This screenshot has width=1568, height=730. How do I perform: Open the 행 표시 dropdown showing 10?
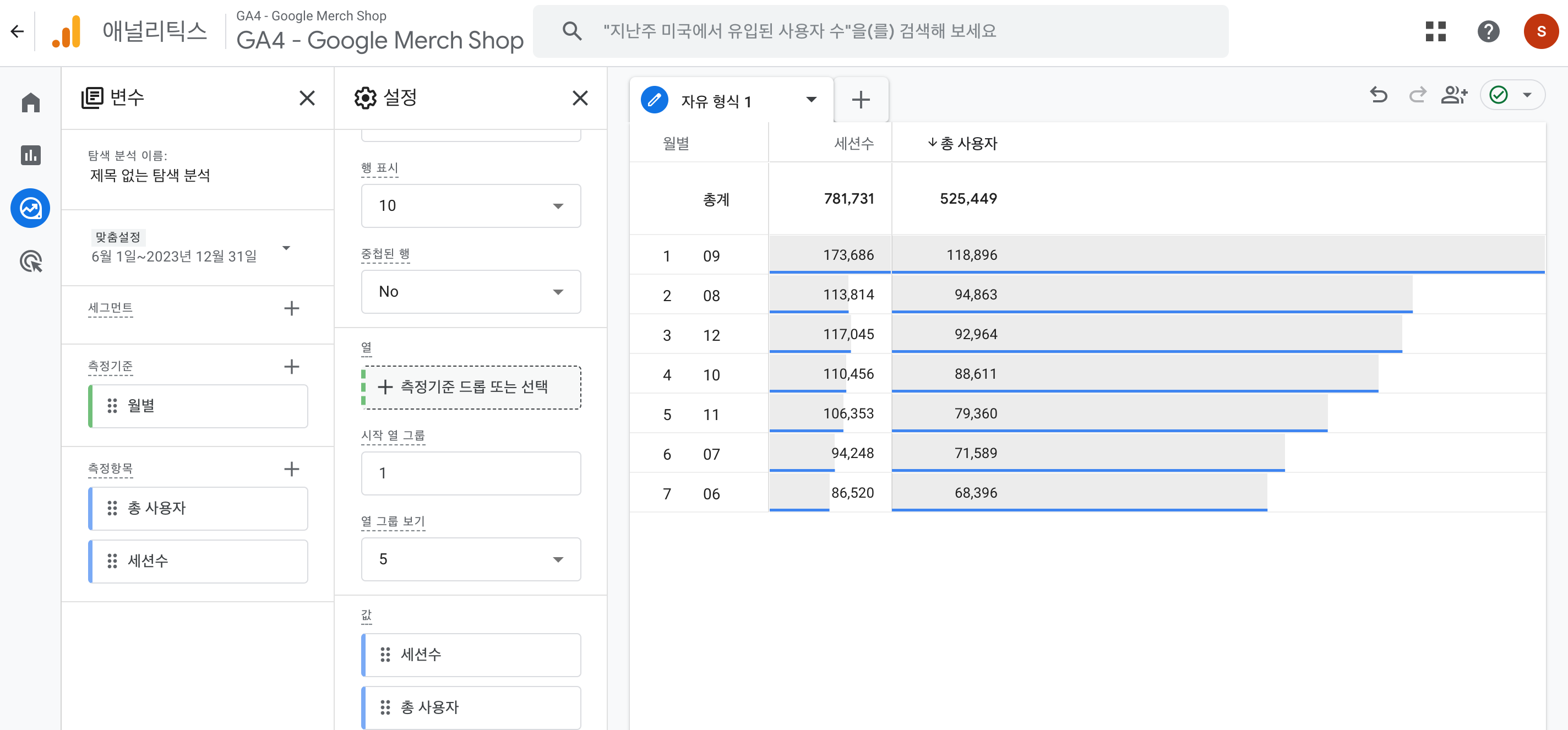coord(471,206)
